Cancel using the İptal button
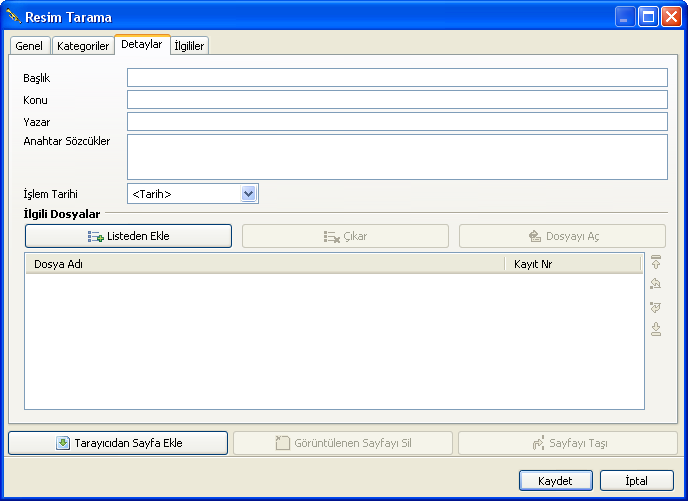 click(636, 481)
